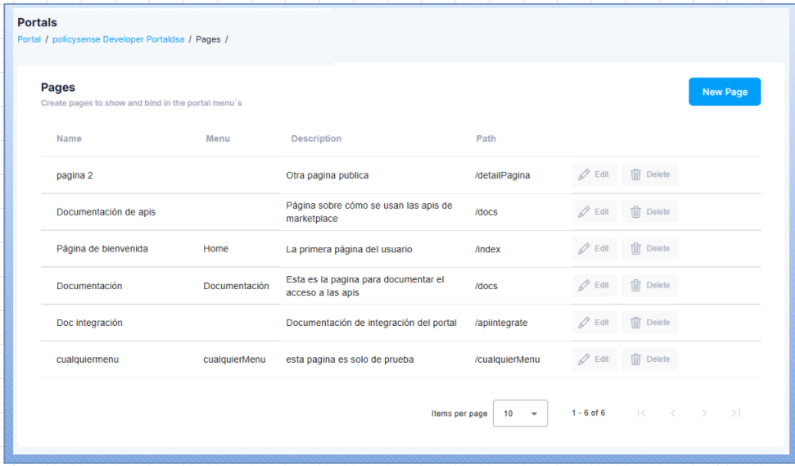Click the pencil edit icon for pagina 2
The width and height of the screenshot is (795, 466).
584,175
